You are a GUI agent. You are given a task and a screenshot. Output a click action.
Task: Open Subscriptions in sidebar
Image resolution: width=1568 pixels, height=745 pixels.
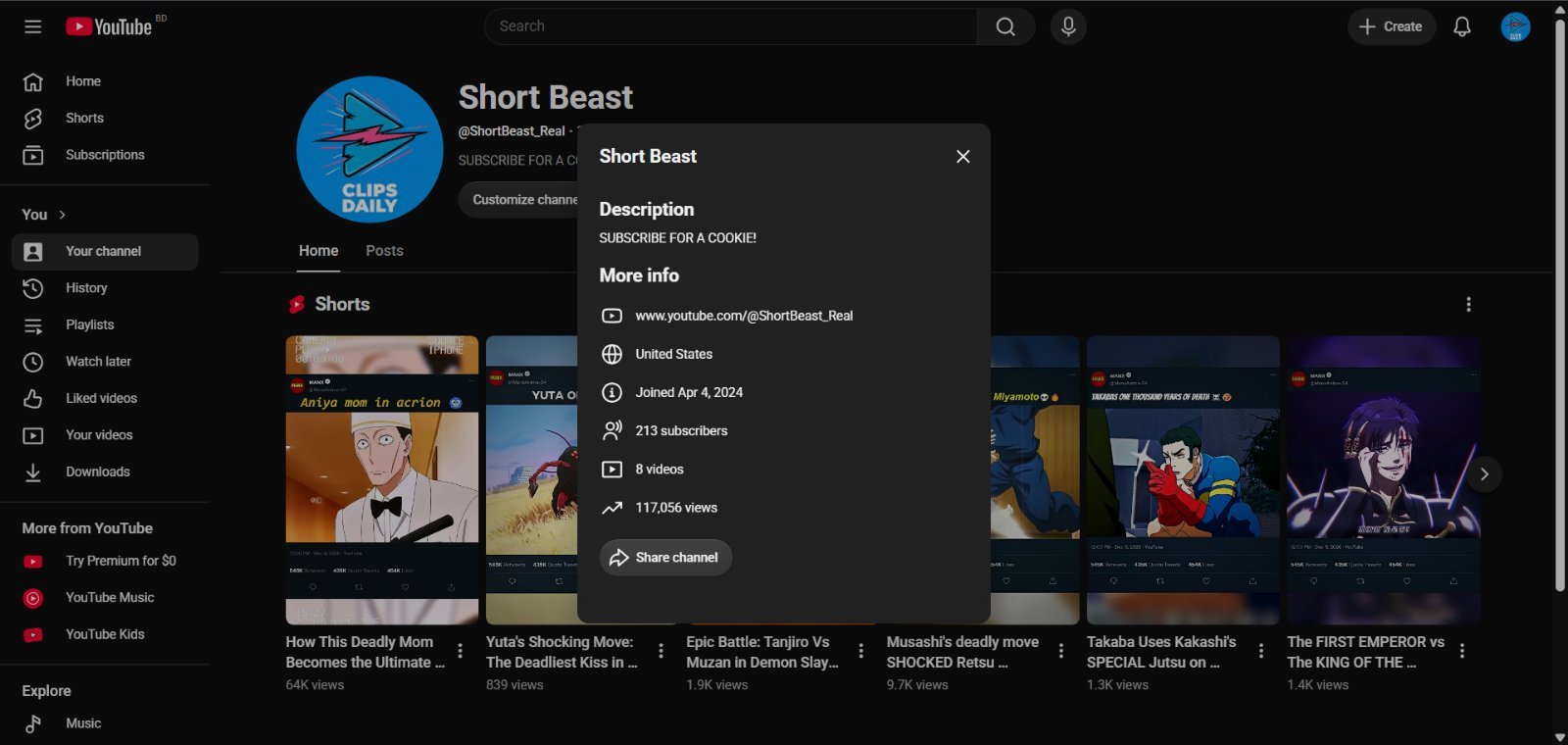(x=105, y=155)
